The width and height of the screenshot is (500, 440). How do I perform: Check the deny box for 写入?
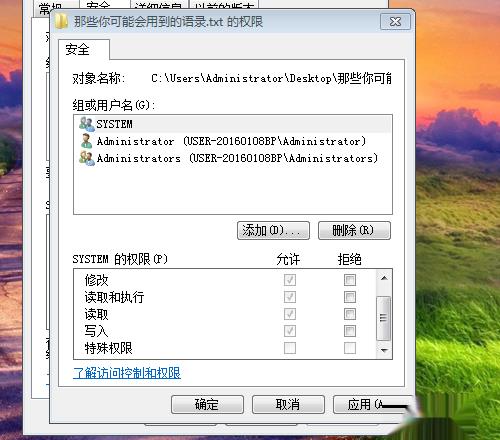pos(350,331)
